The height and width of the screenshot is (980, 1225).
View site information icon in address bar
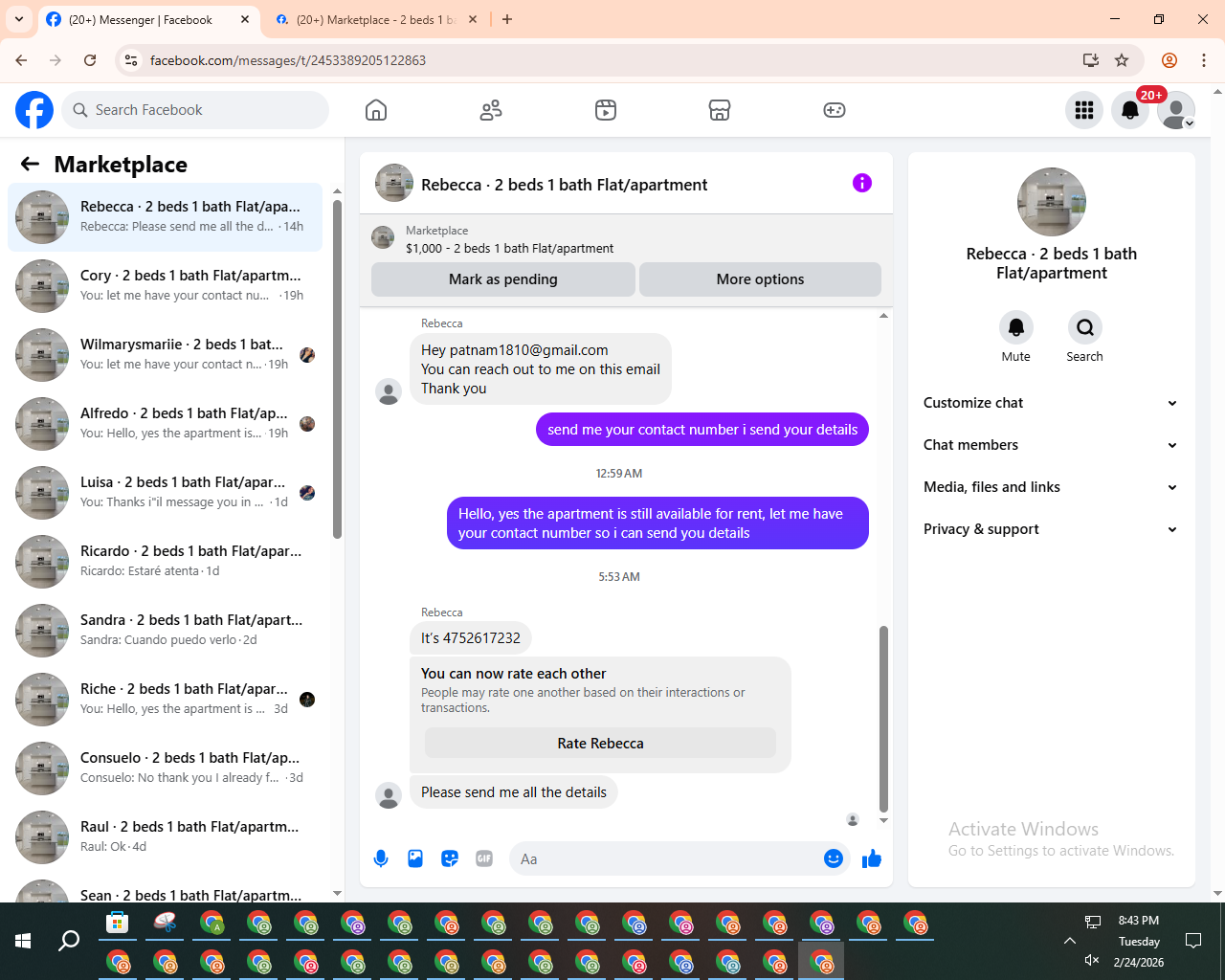tap(131, 60)
